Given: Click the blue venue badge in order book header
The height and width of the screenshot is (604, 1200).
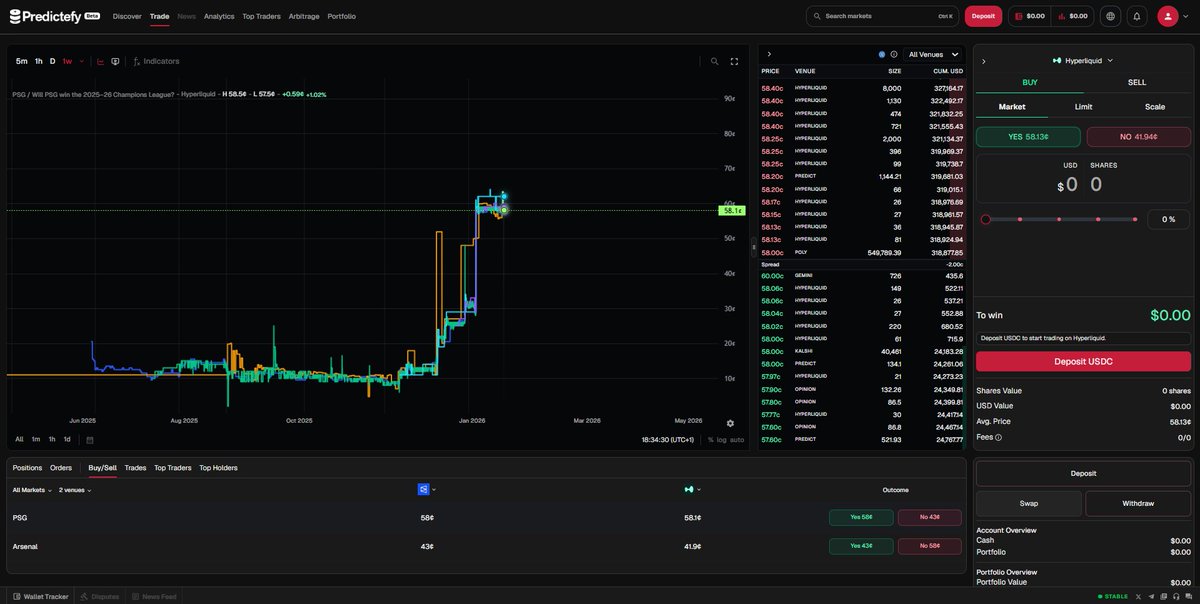Looking at the screenshot, I should pos(881,54).
